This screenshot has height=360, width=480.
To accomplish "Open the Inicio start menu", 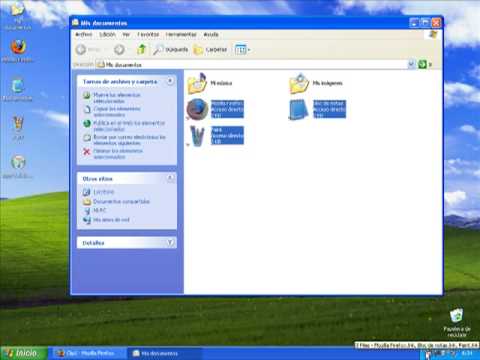I will 24,353.
